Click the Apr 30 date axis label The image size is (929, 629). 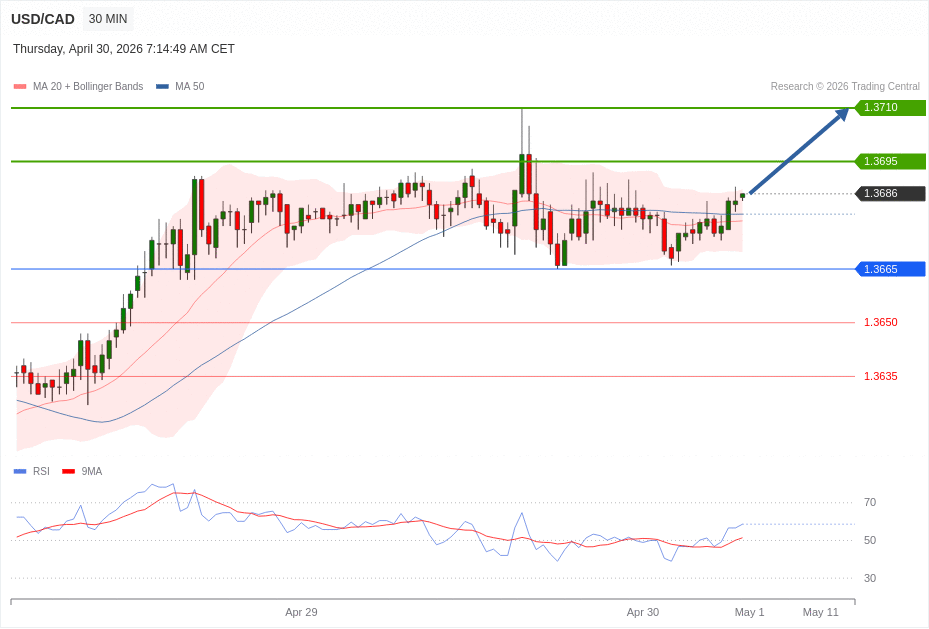[643, 612]
